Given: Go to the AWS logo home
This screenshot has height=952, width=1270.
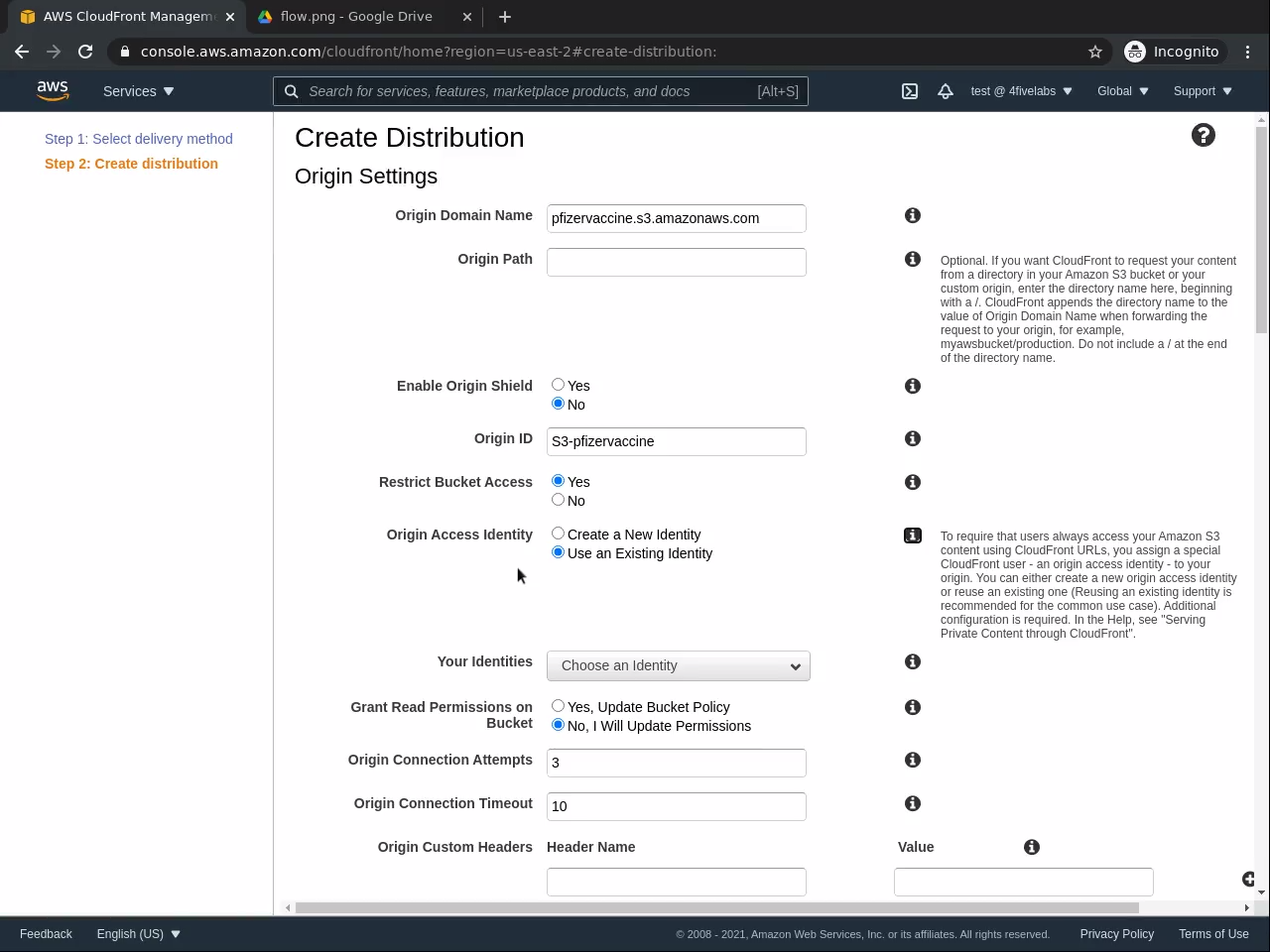Looking at the screenshot, I should click(x=53, y=91).
